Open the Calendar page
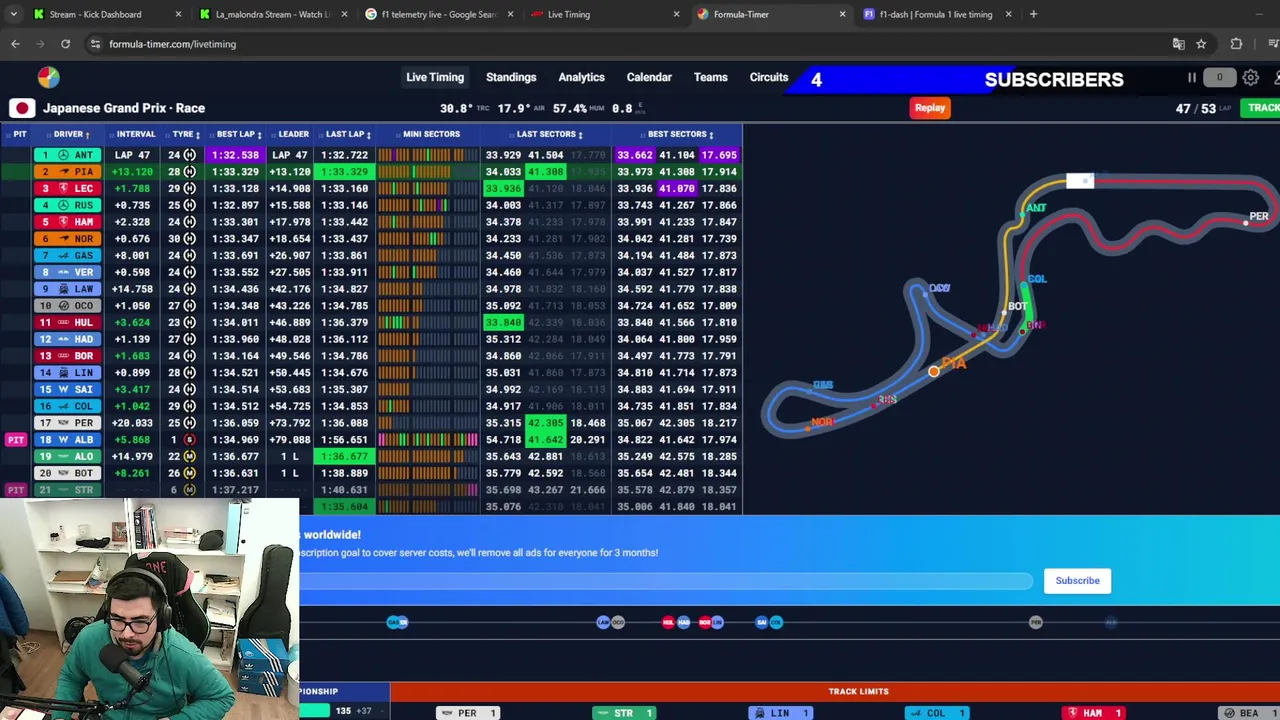 pos(649,77)
